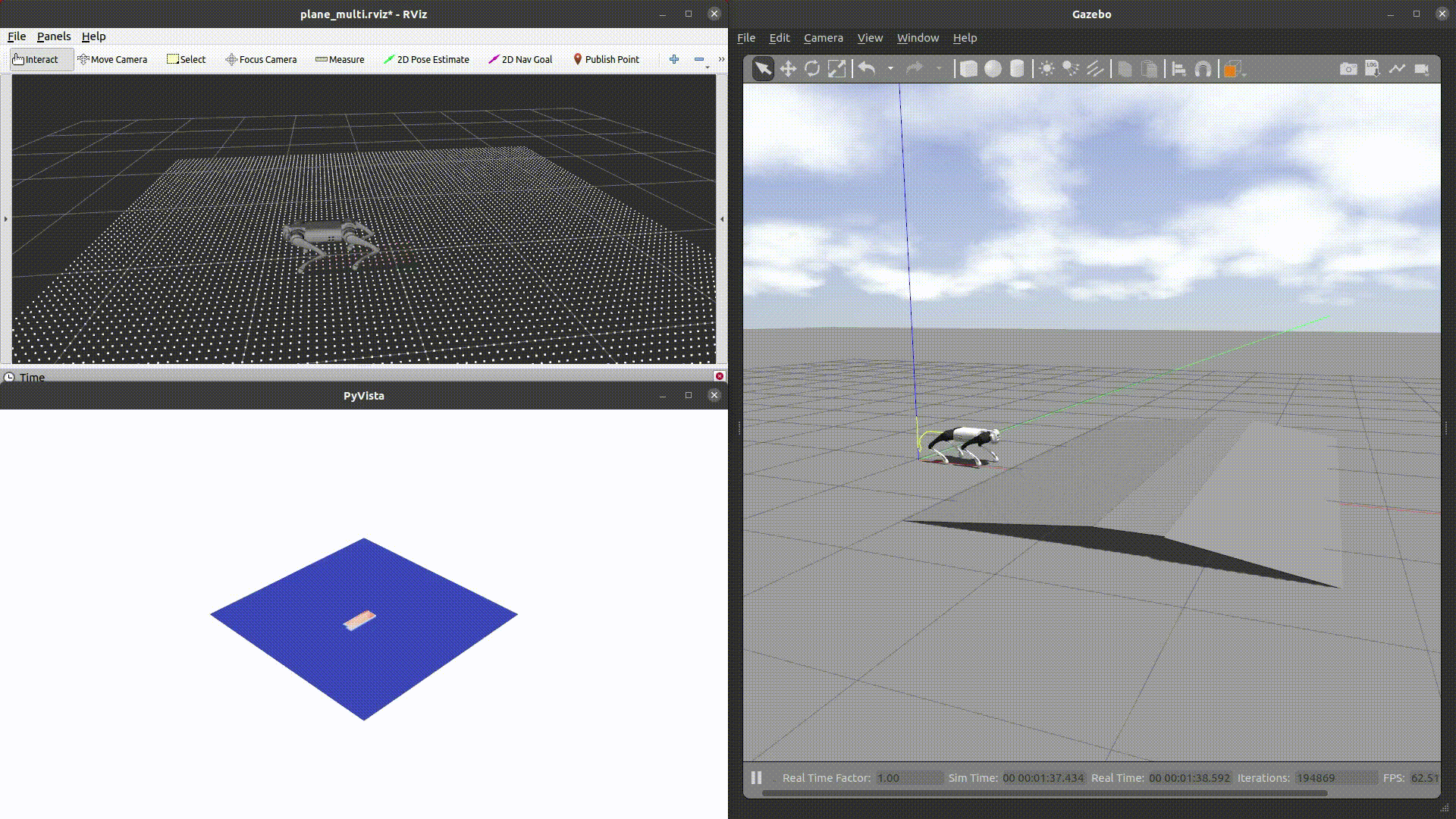
Task: Enable the Select tool in RViz
Action: [x=187, y=59]
